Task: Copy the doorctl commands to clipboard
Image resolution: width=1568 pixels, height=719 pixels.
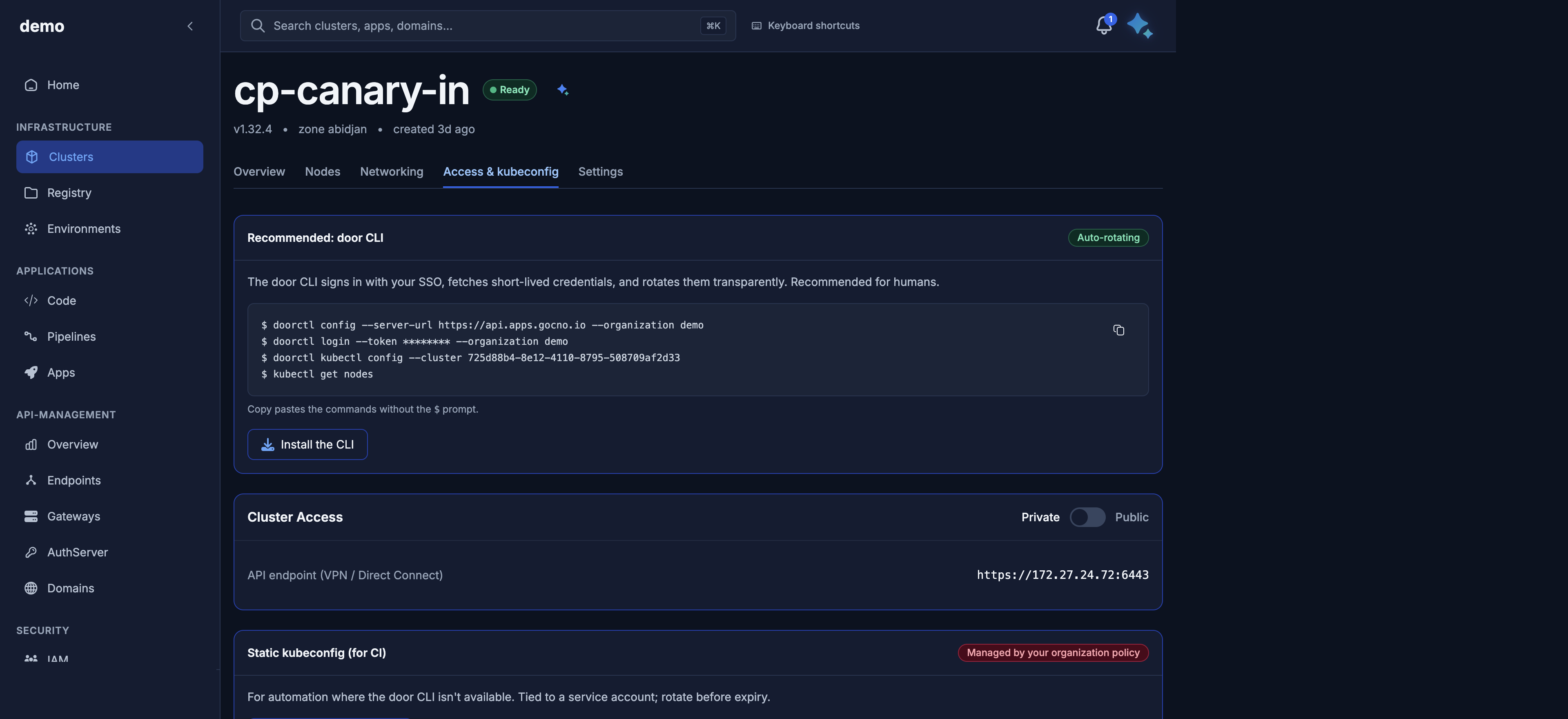Action: click(x=1119, y=330)
